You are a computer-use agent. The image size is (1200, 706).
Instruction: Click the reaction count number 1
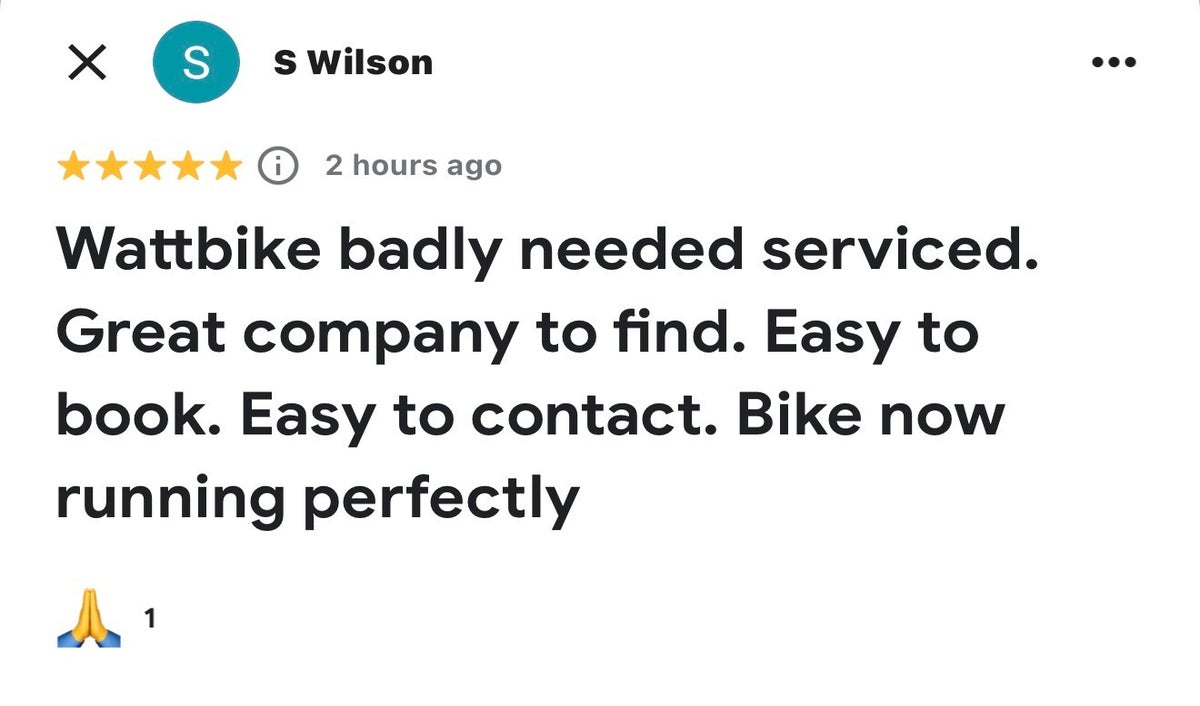[x=150, y=620]
